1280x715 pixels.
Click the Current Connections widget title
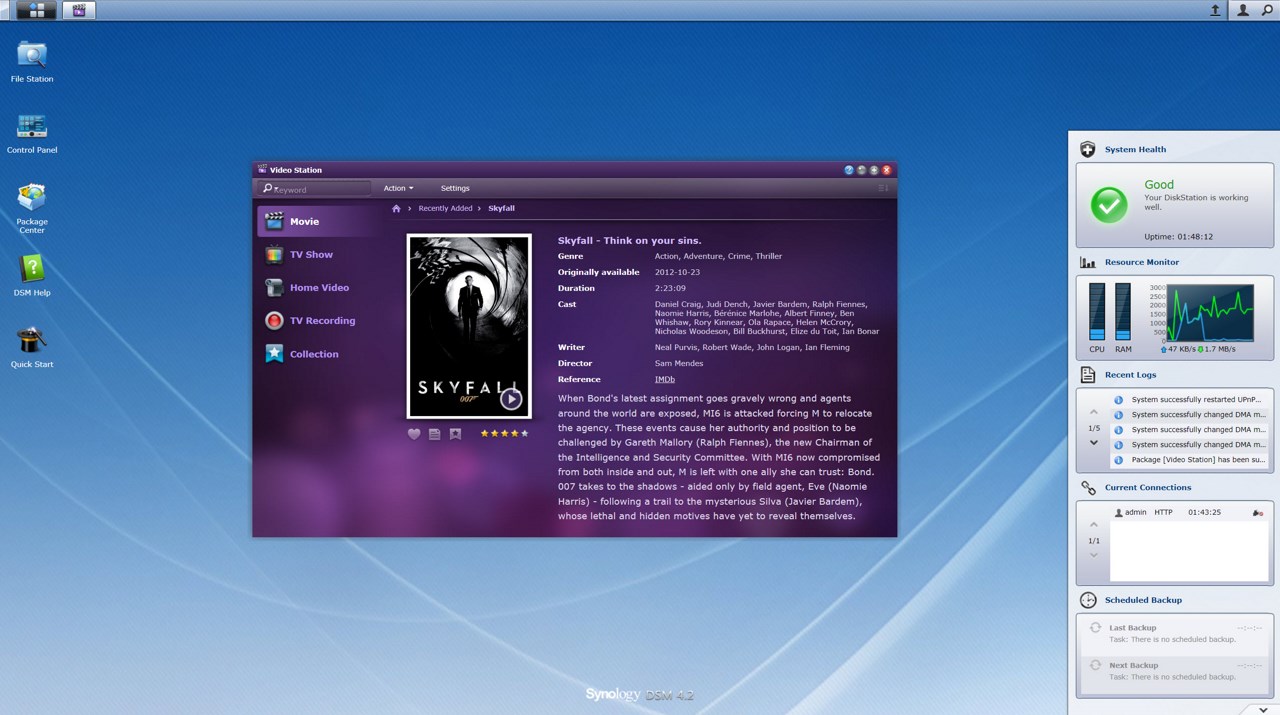(1148, 488)
